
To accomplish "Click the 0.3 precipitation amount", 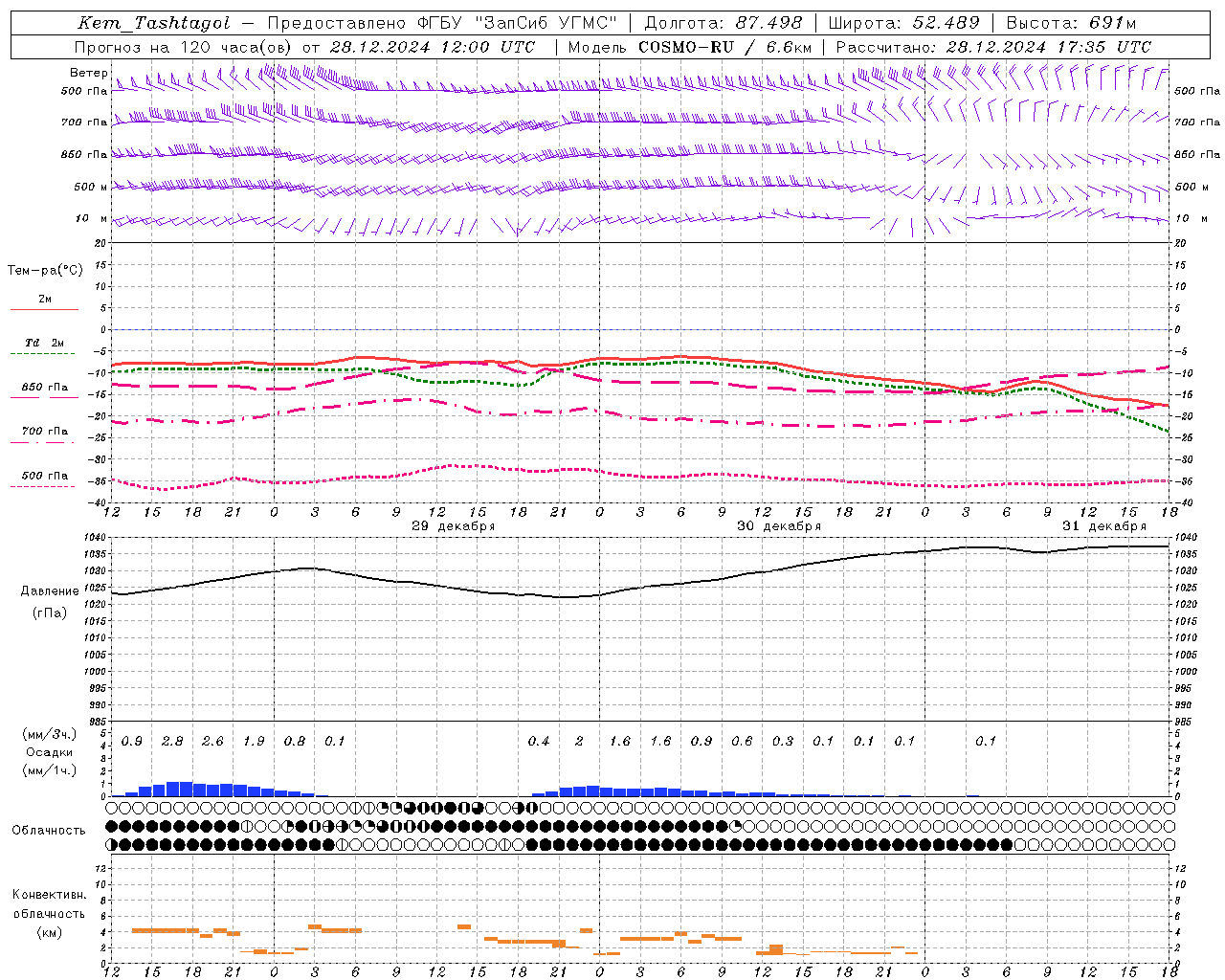I will pos(783,742).
